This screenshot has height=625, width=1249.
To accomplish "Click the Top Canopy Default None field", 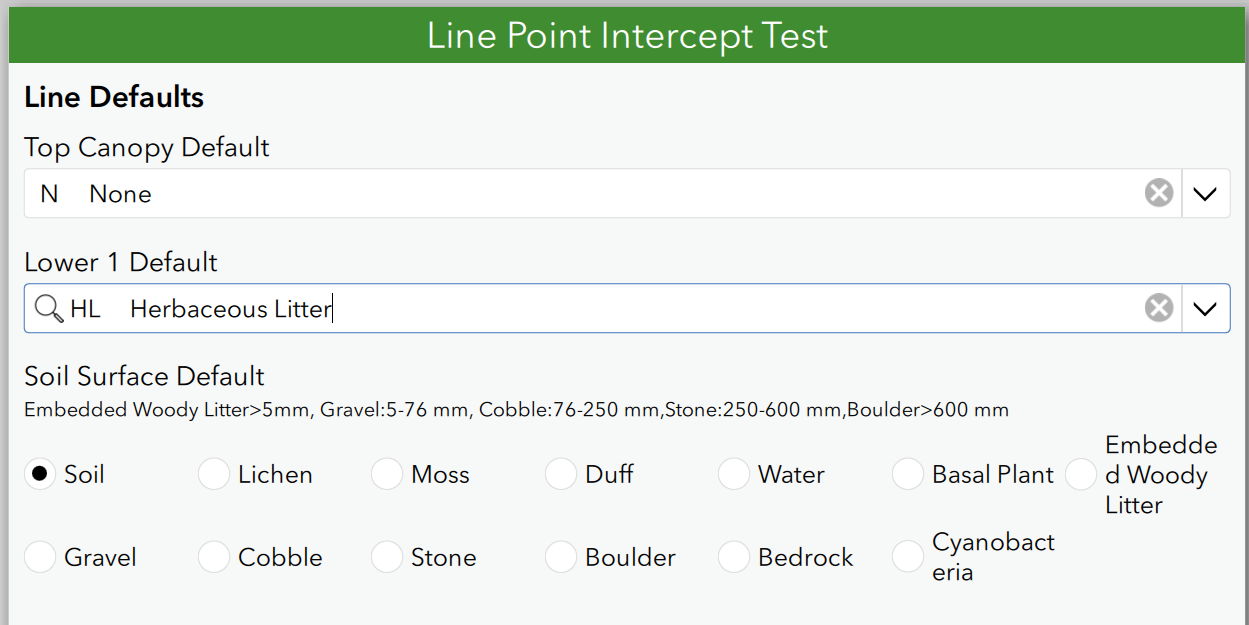I will point(580,193).
